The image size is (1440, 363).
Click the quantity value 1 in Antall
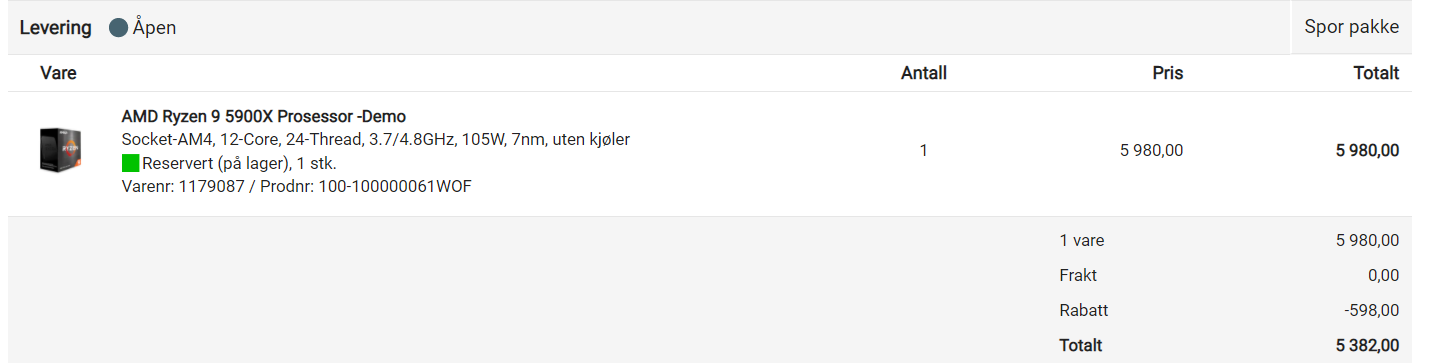point(923,151)
